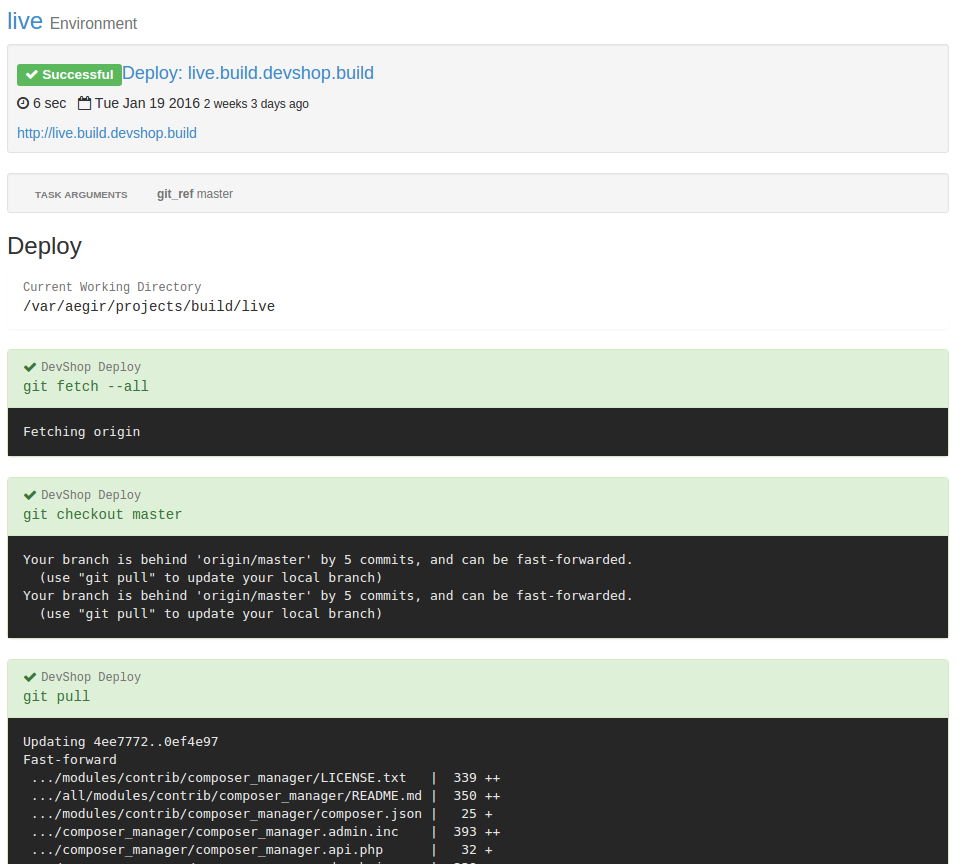
Task: Click /var/aegir/projects/build/live path text
Action: (x=149, y=306)
